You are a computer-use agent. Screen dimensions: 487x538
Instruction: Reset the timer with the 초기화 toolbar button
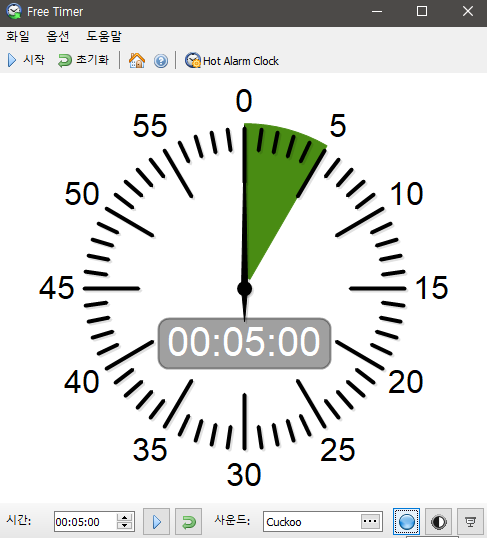coord(83,60)
